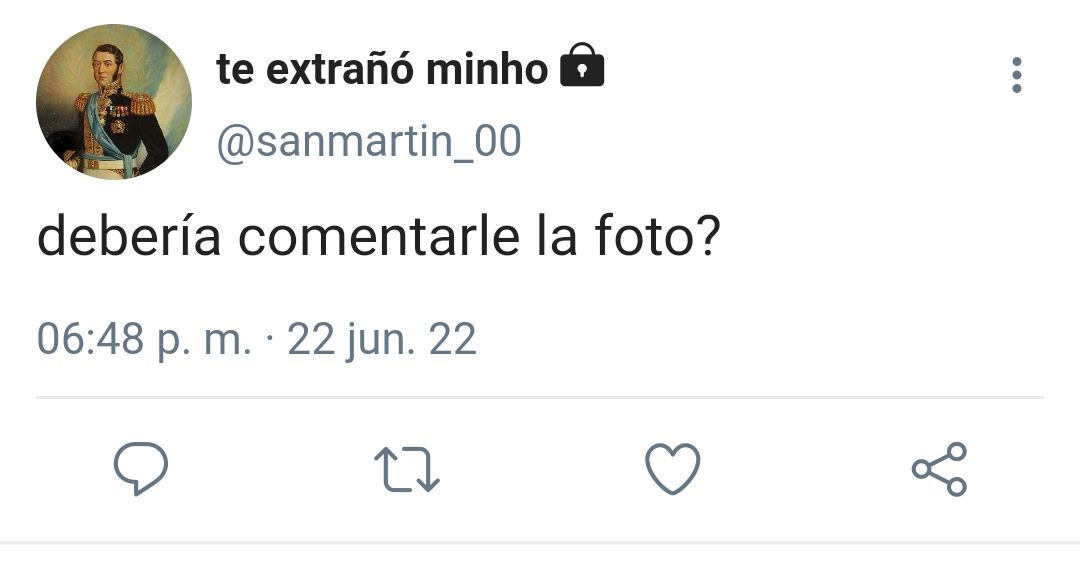Click the @sanmartin_00 handle
This screenshot has width=1080, height=561.
click(x=369, y=141)
